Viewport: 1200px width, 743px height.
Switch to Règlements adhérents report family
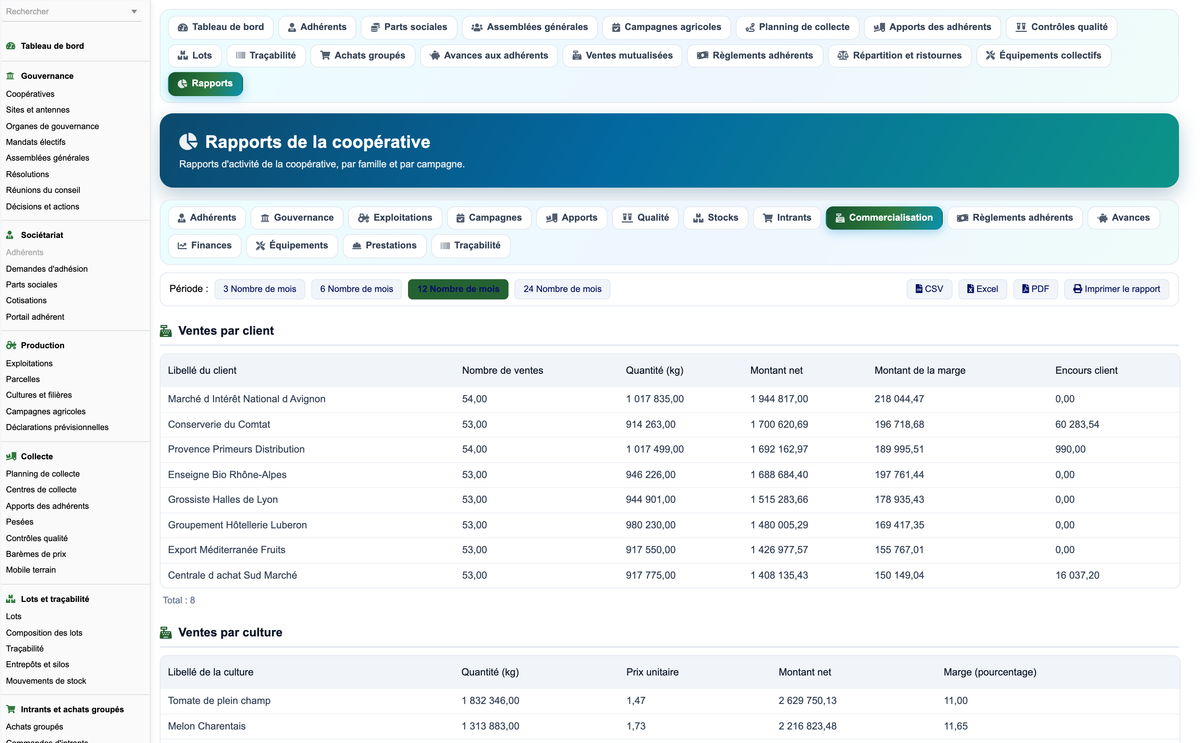[1015, 218]
